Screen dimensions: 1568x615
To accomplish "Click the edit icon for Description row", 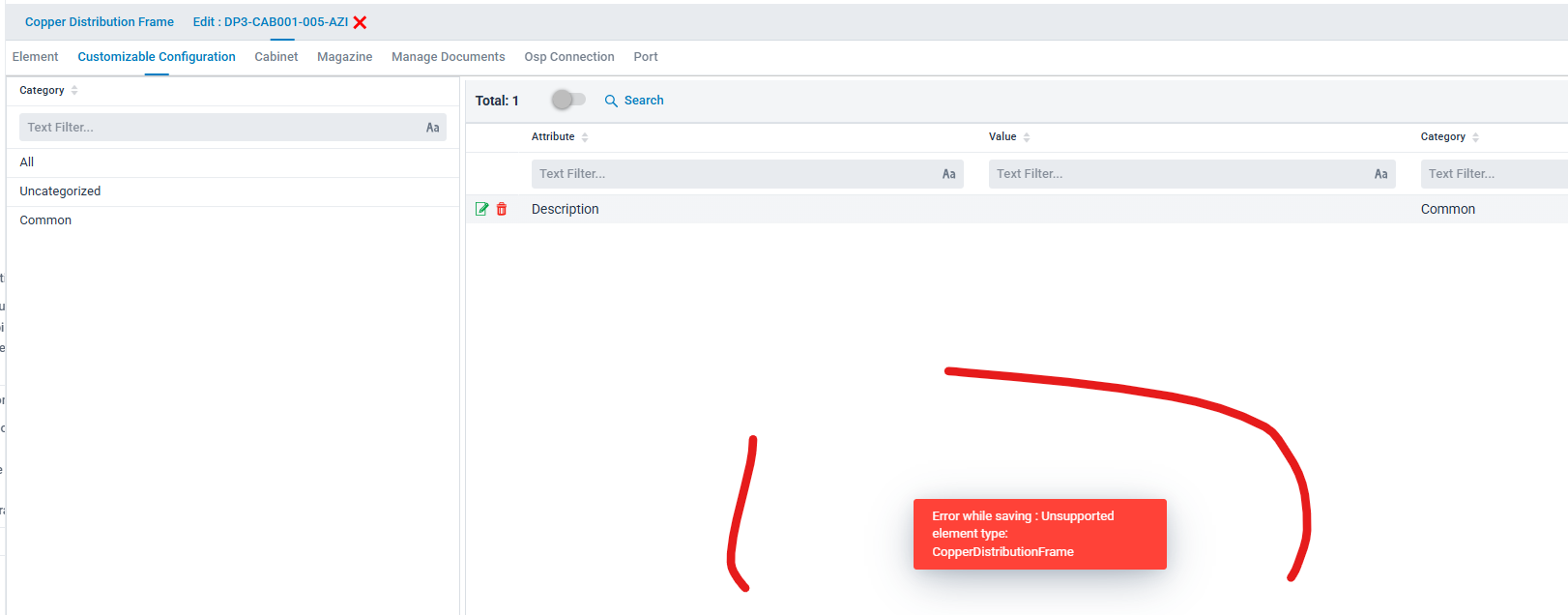I will point(481,209).
